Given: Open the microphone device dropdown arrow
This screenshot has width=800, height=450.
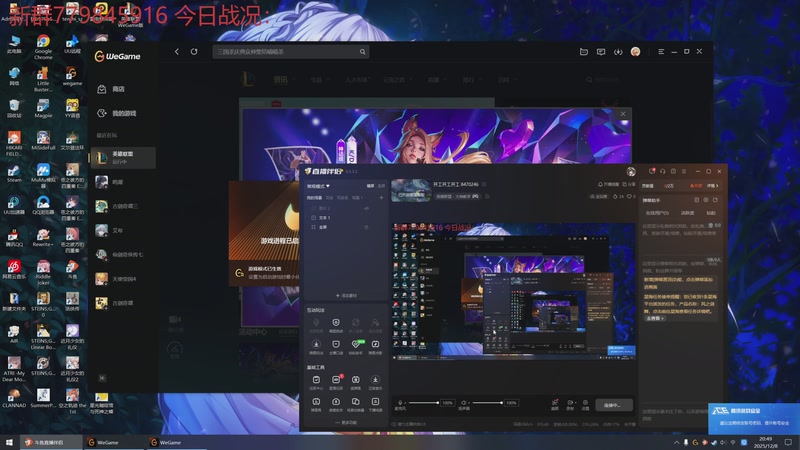Looking at the screenshot, I should pyautogui.click(x=406, y=403).
